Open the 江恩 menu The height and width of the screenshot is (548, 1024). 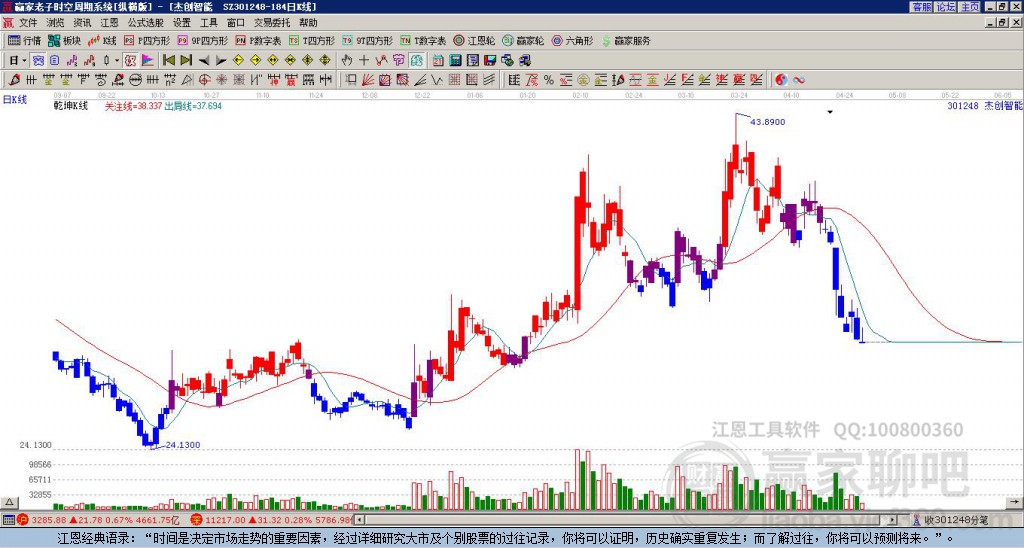110,23
